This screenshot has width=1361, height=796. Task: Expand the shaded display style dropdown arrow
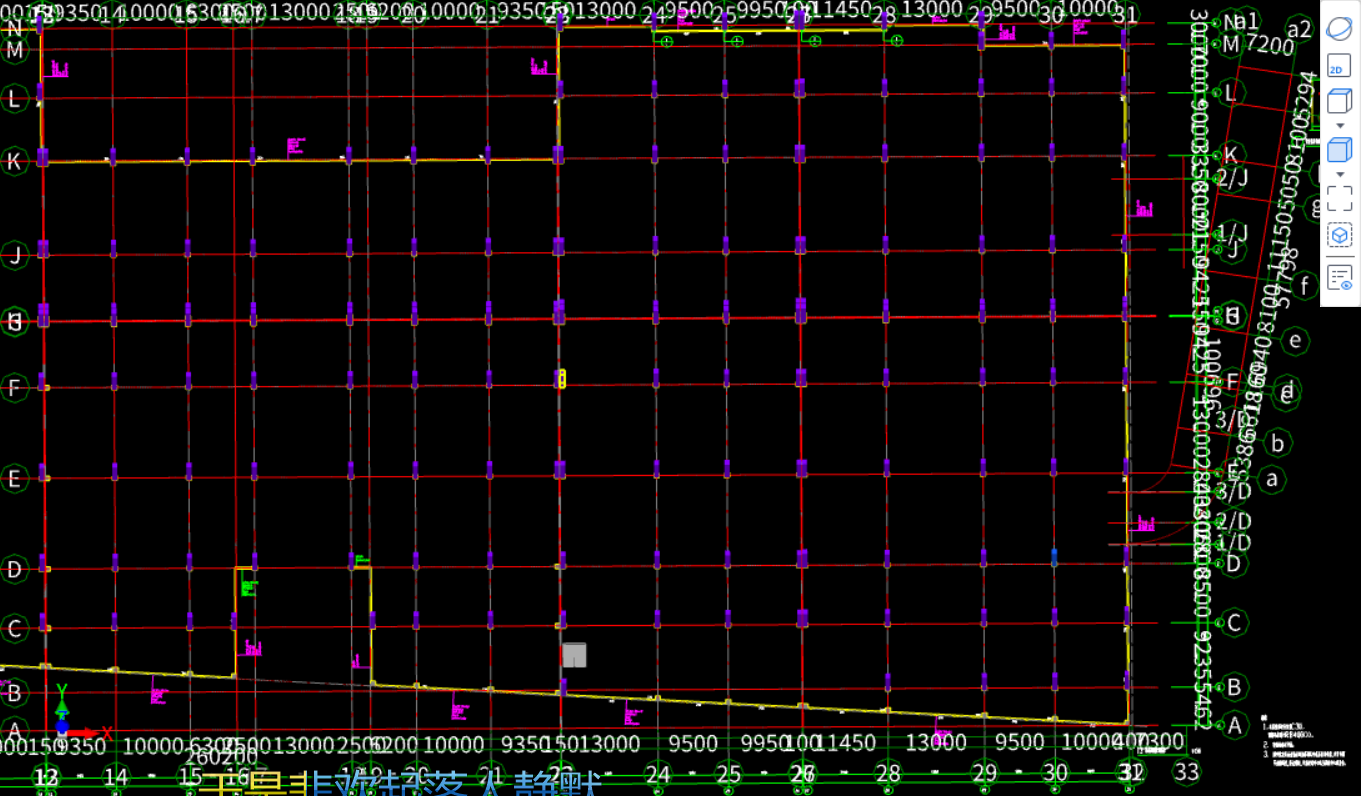pyautogui.click(x=1340, y=175)
